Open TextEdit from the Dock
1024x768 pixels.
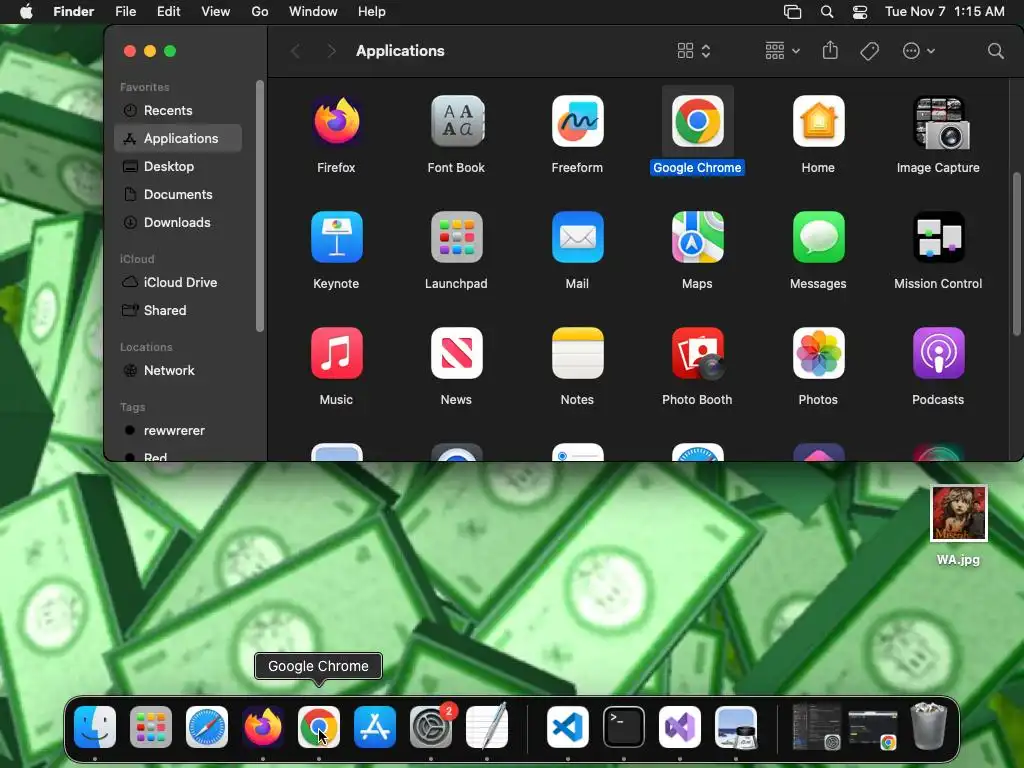[487, 727]
